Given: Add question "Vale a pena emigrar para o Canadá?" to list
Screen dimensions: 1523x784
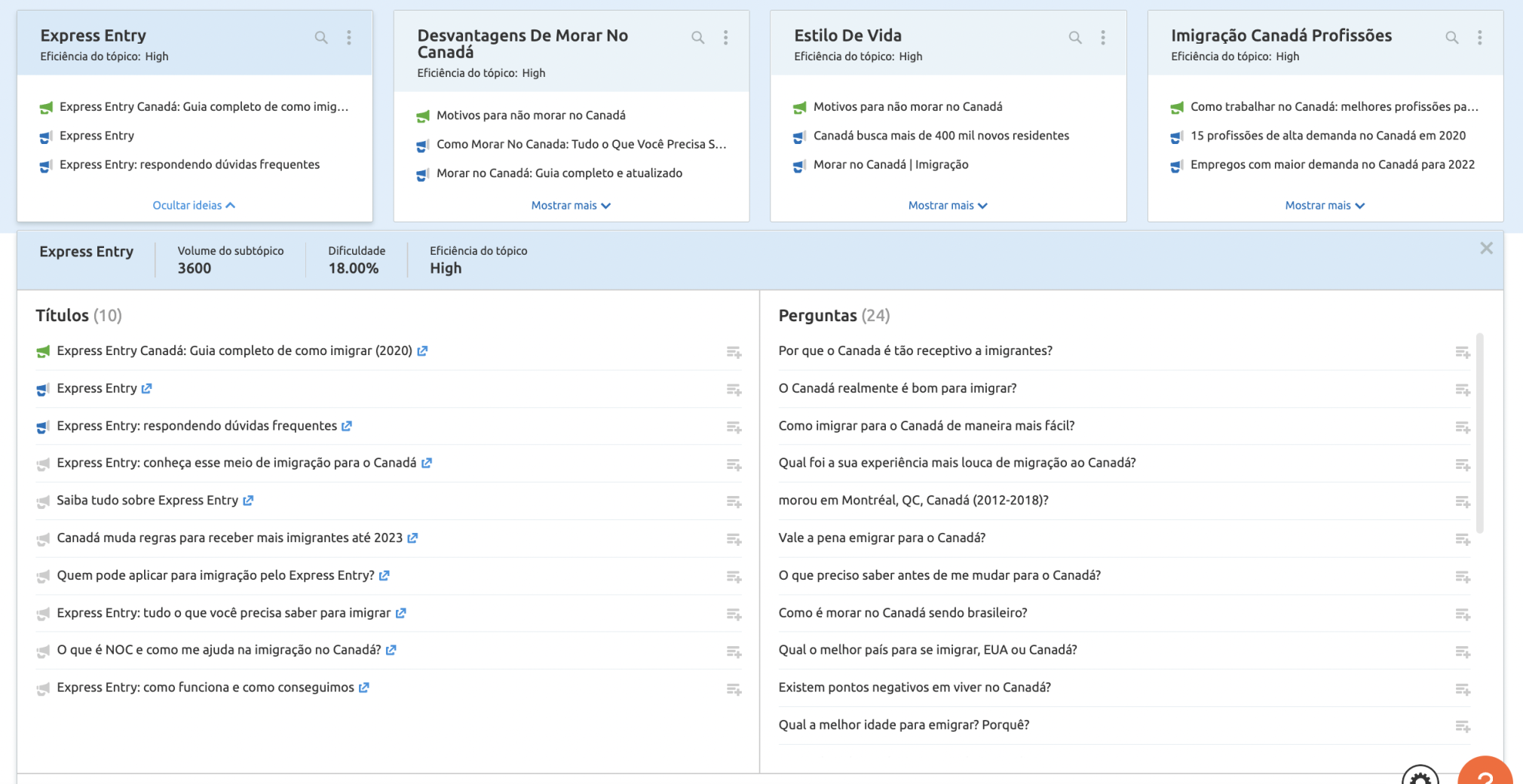Looking at the screenshot, I should (x=1463, y=540).
